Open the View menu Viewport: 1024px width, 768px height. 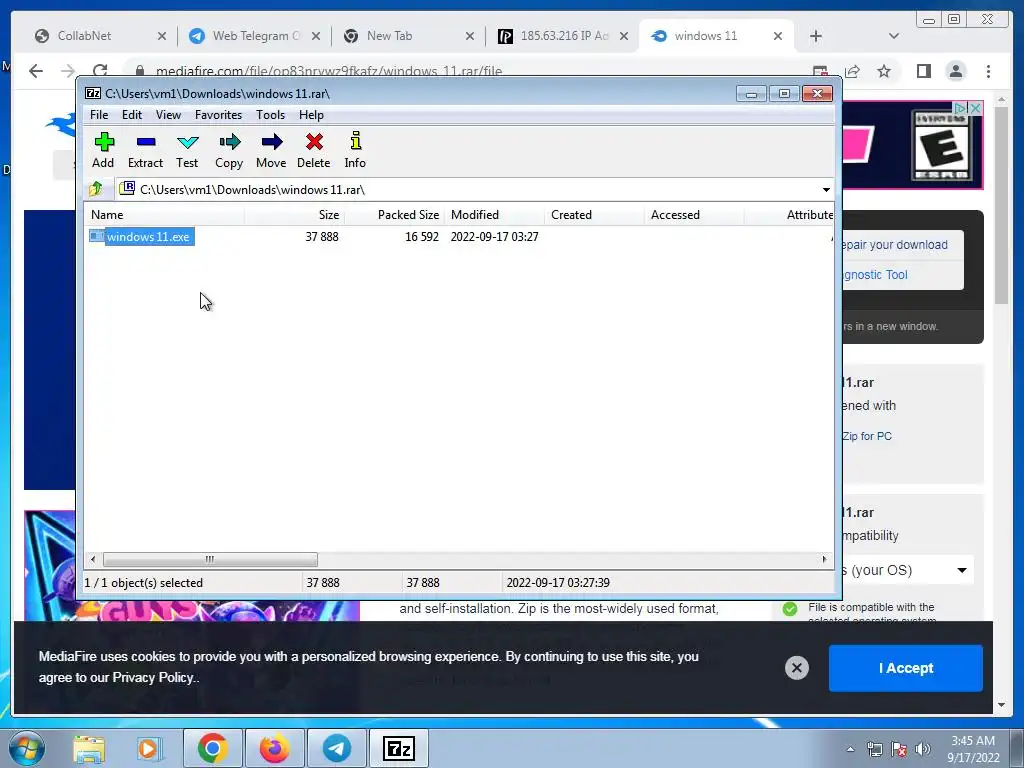(168, 115)
